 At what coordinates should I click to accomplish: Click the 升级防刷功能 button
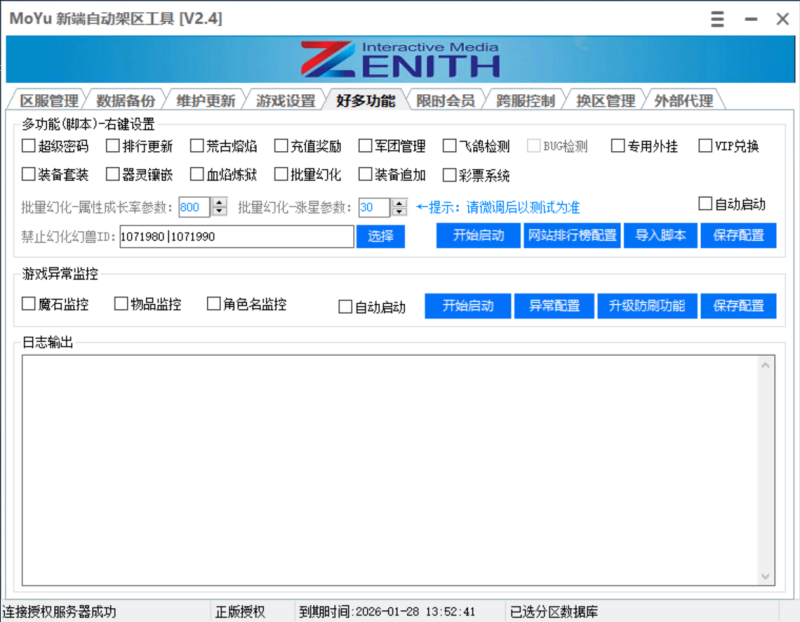pyautogui.click(x=647, y=306)
